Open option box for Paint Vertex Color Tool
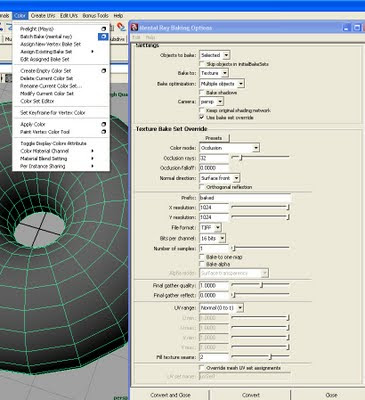 [104, 132]
